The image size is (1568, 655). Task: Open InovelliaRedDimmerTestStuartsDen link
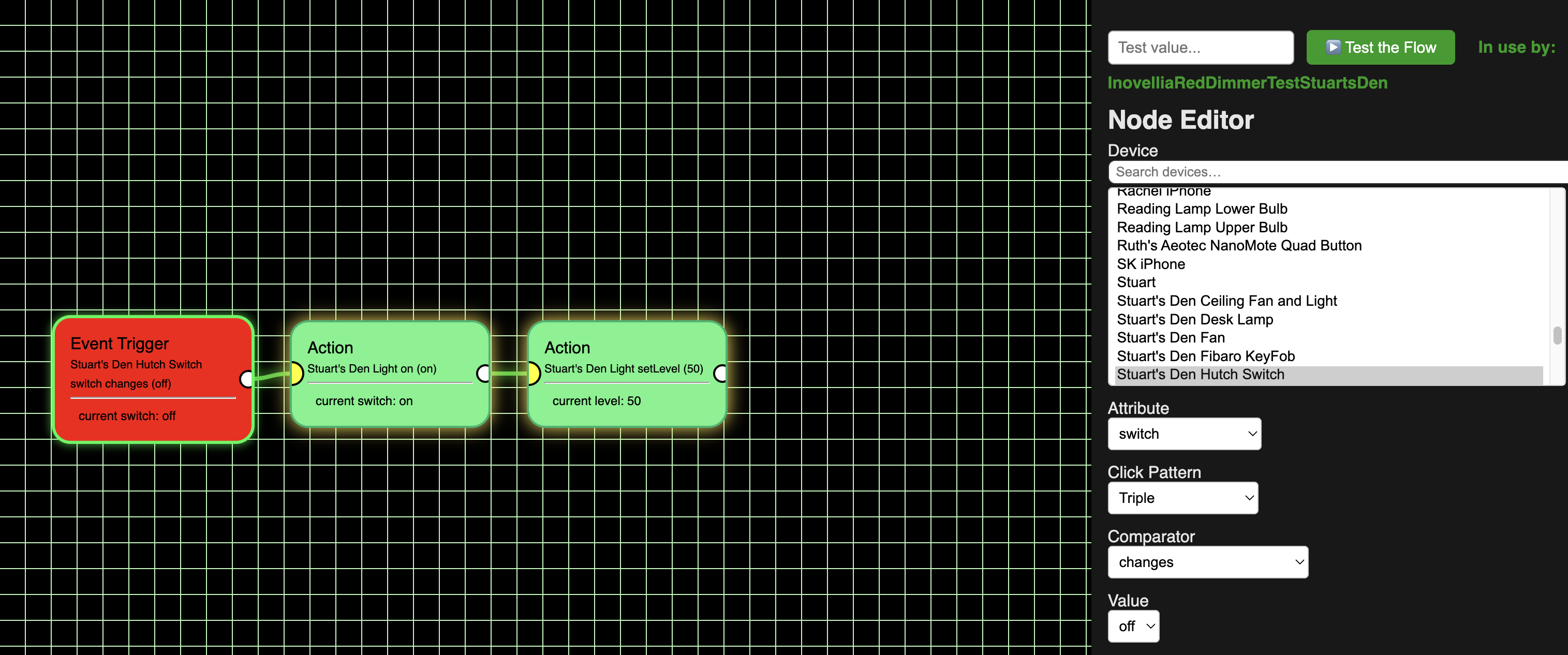point(1247,83)
